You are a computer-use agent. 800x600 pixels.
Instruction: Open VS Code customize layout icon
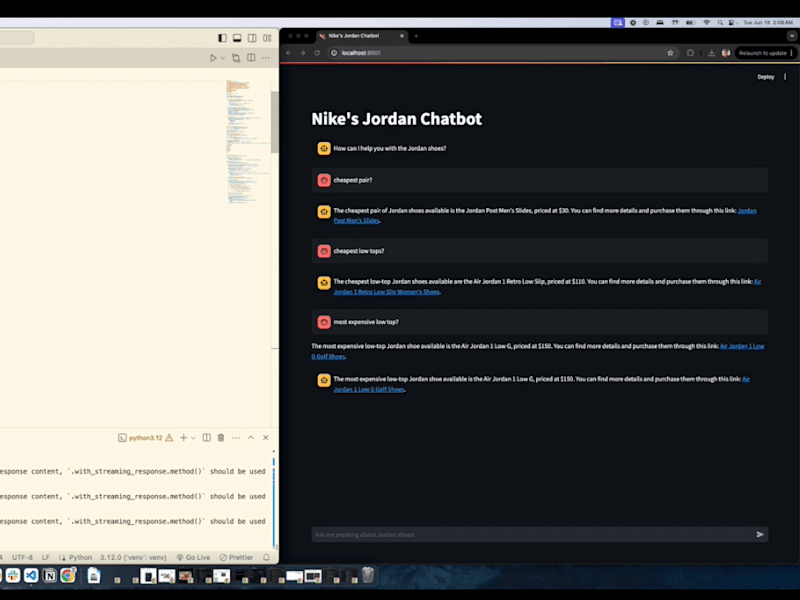point(267,38)
